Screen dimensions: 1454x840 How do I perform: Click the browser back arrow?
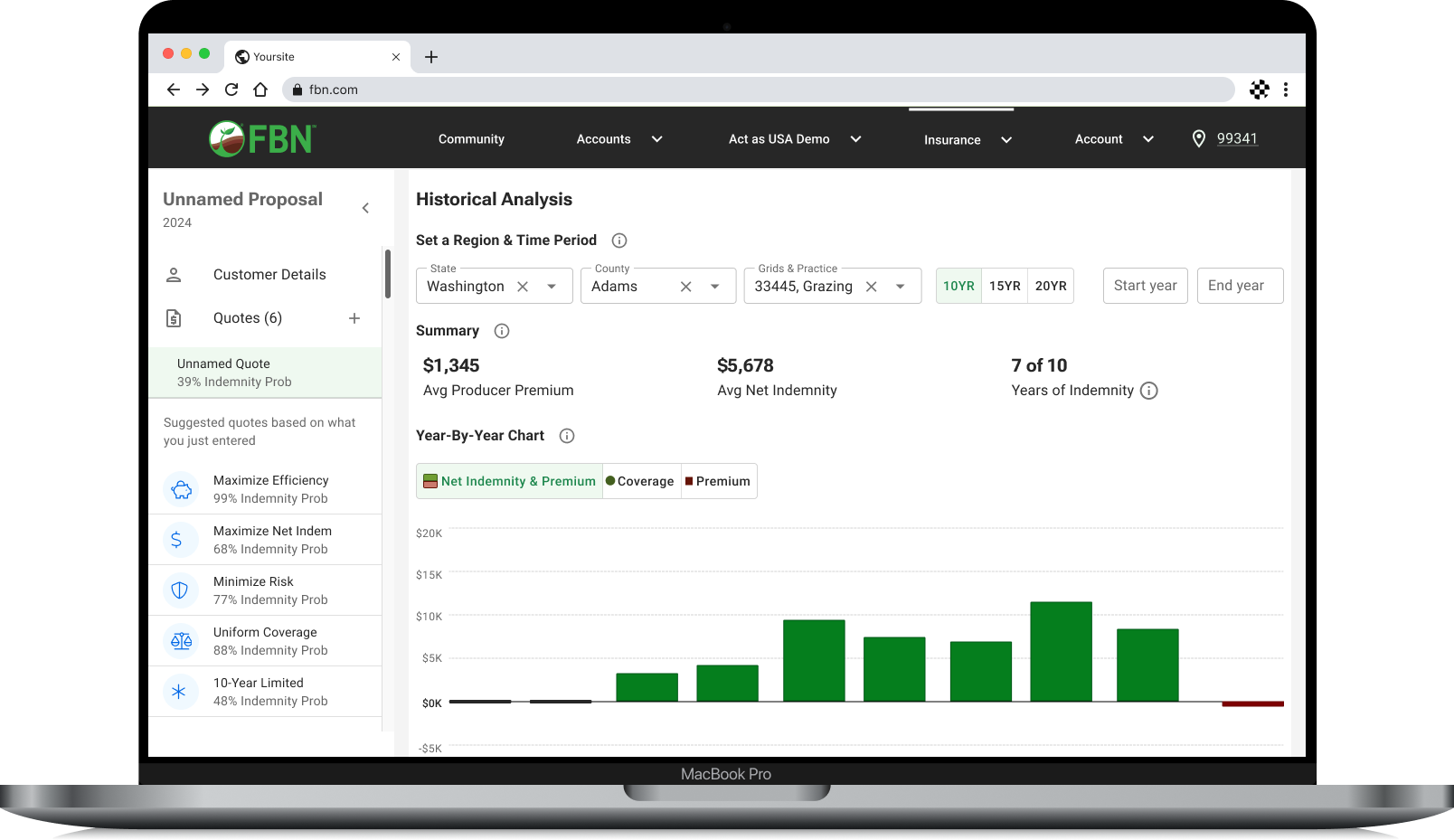[x=174, y=90]
